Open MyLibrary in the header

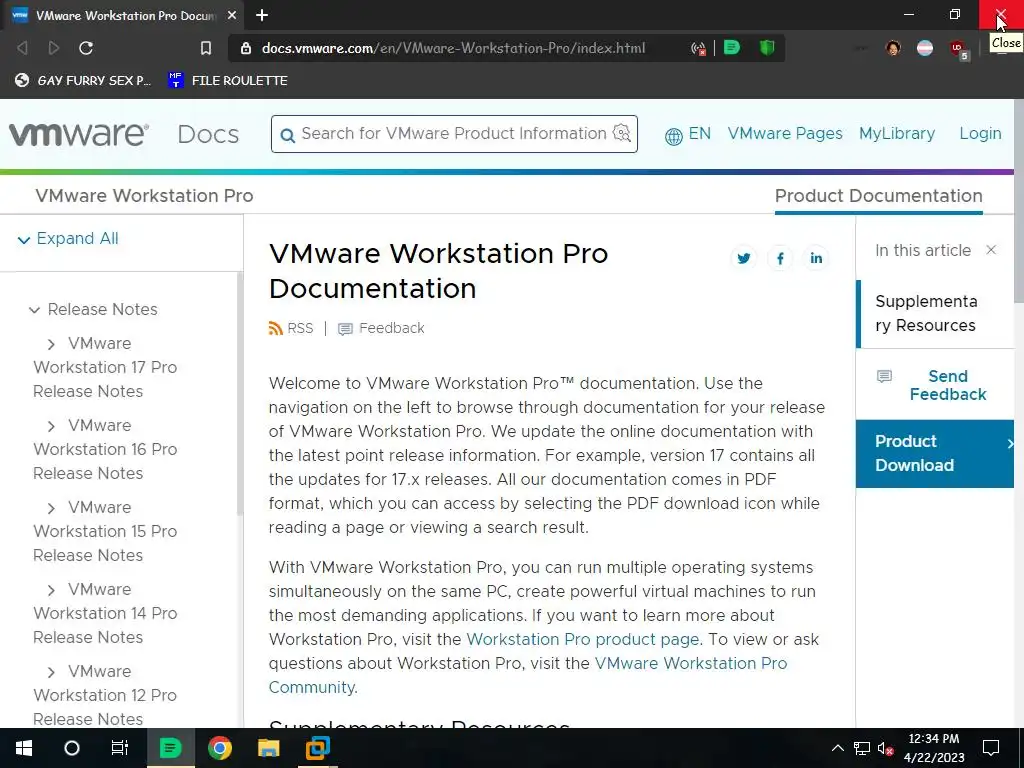click(x=897, y=133)
